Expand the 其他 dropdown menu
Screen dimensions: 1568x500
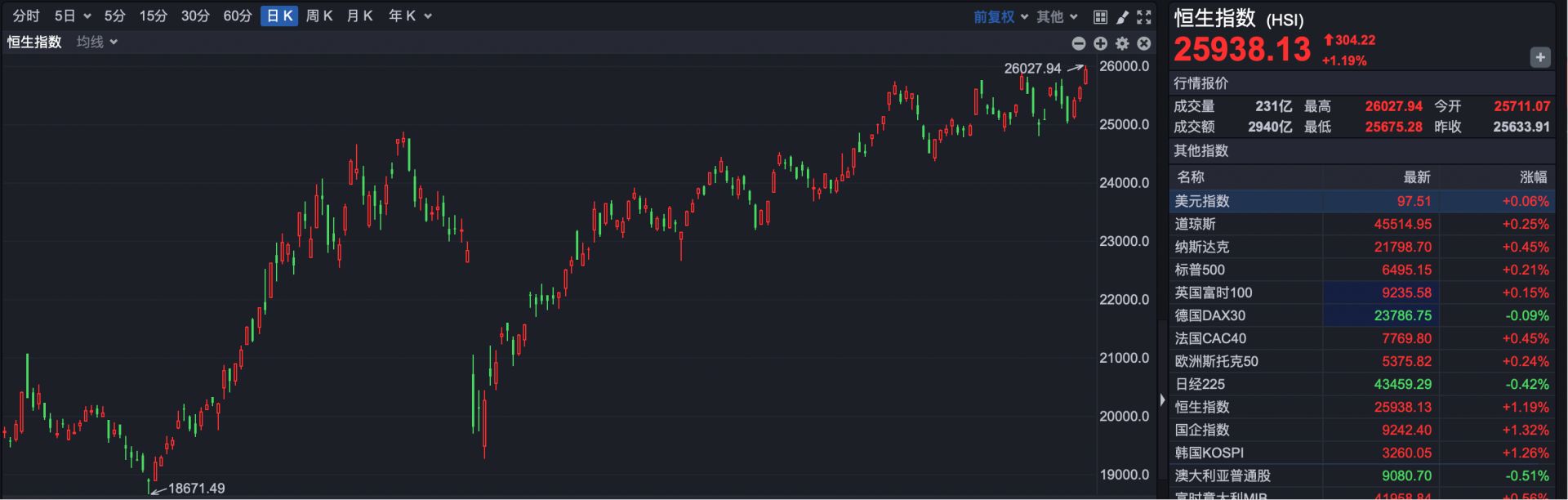click(x=1057, y=16)
